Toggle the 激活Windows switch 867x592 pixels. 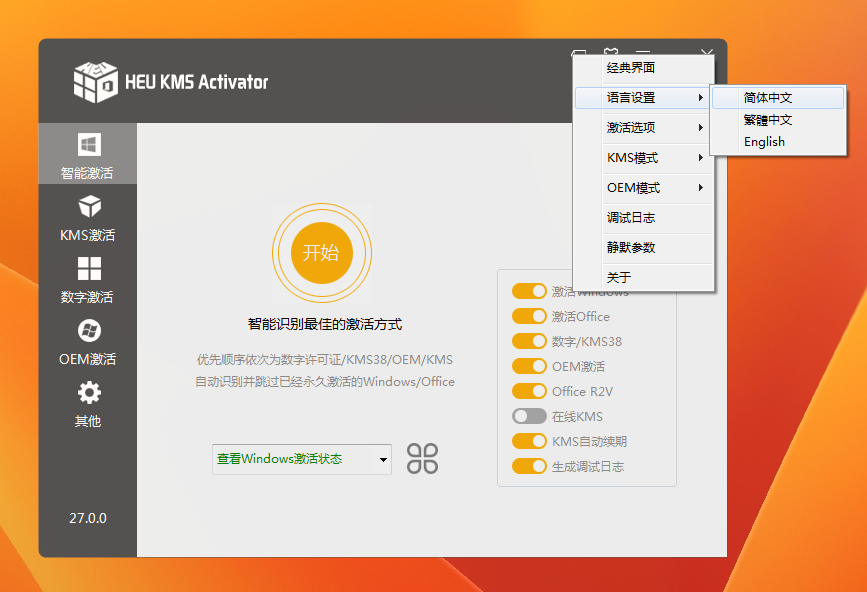pos(529,291)
